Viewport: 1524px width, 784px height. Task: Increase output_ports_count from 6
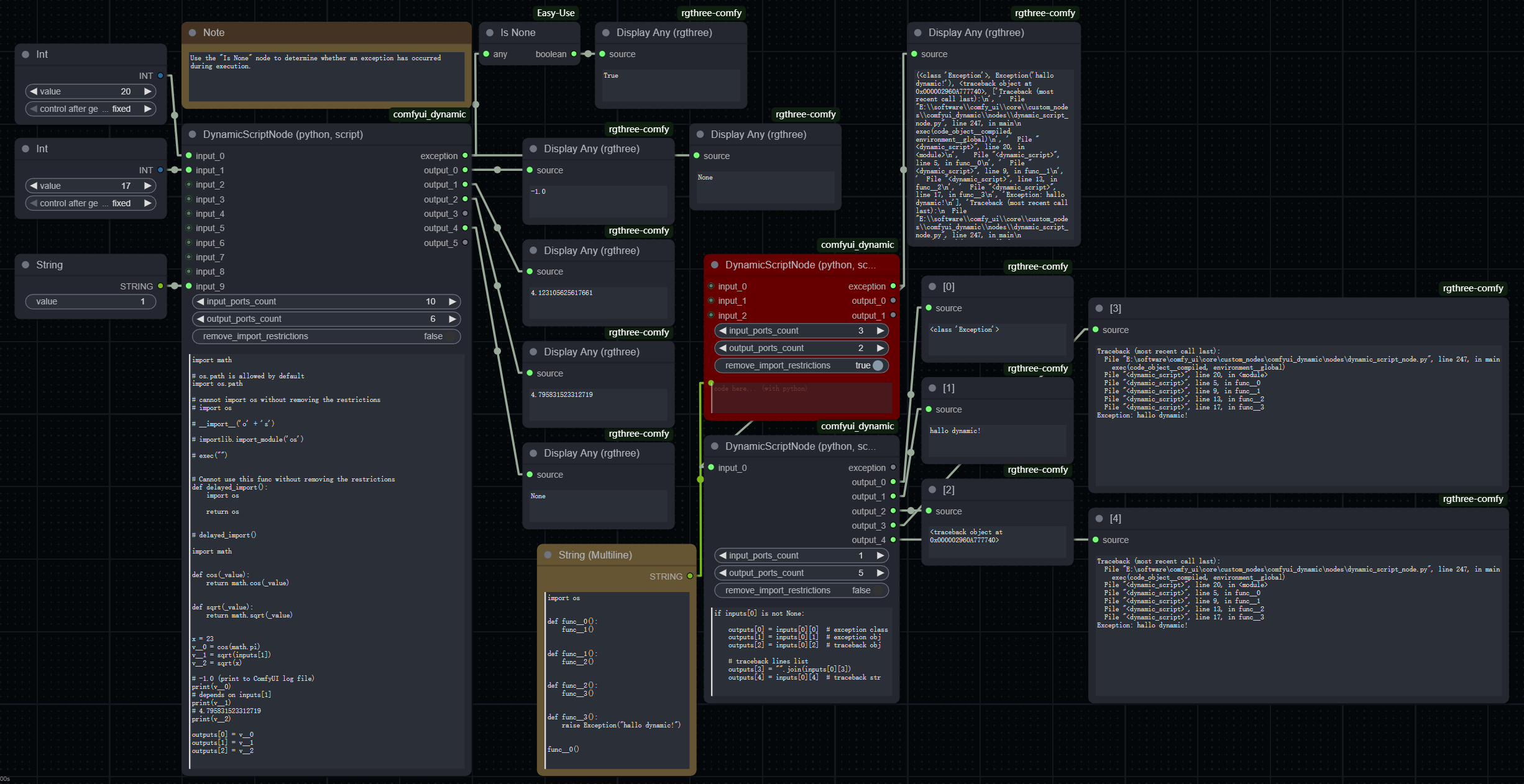[452, 319]
